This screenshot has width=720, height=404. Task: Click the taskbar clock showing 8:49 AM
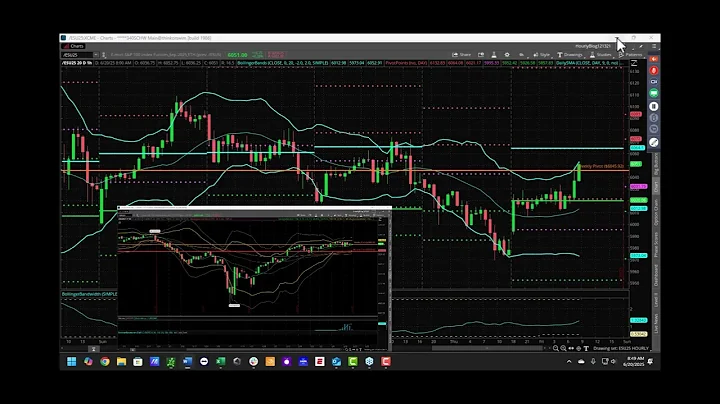[634, 361]
